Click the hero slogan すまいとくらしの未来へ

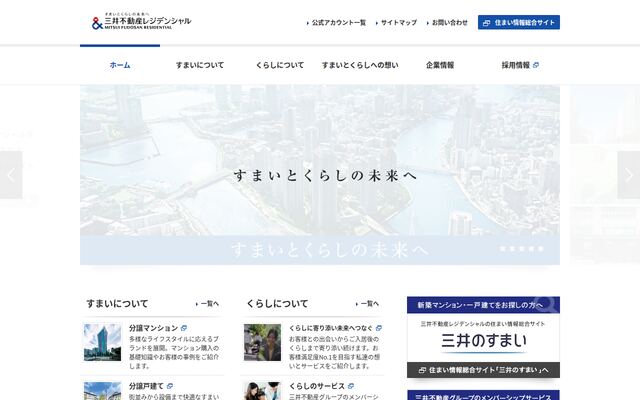(x=325, y=176)
